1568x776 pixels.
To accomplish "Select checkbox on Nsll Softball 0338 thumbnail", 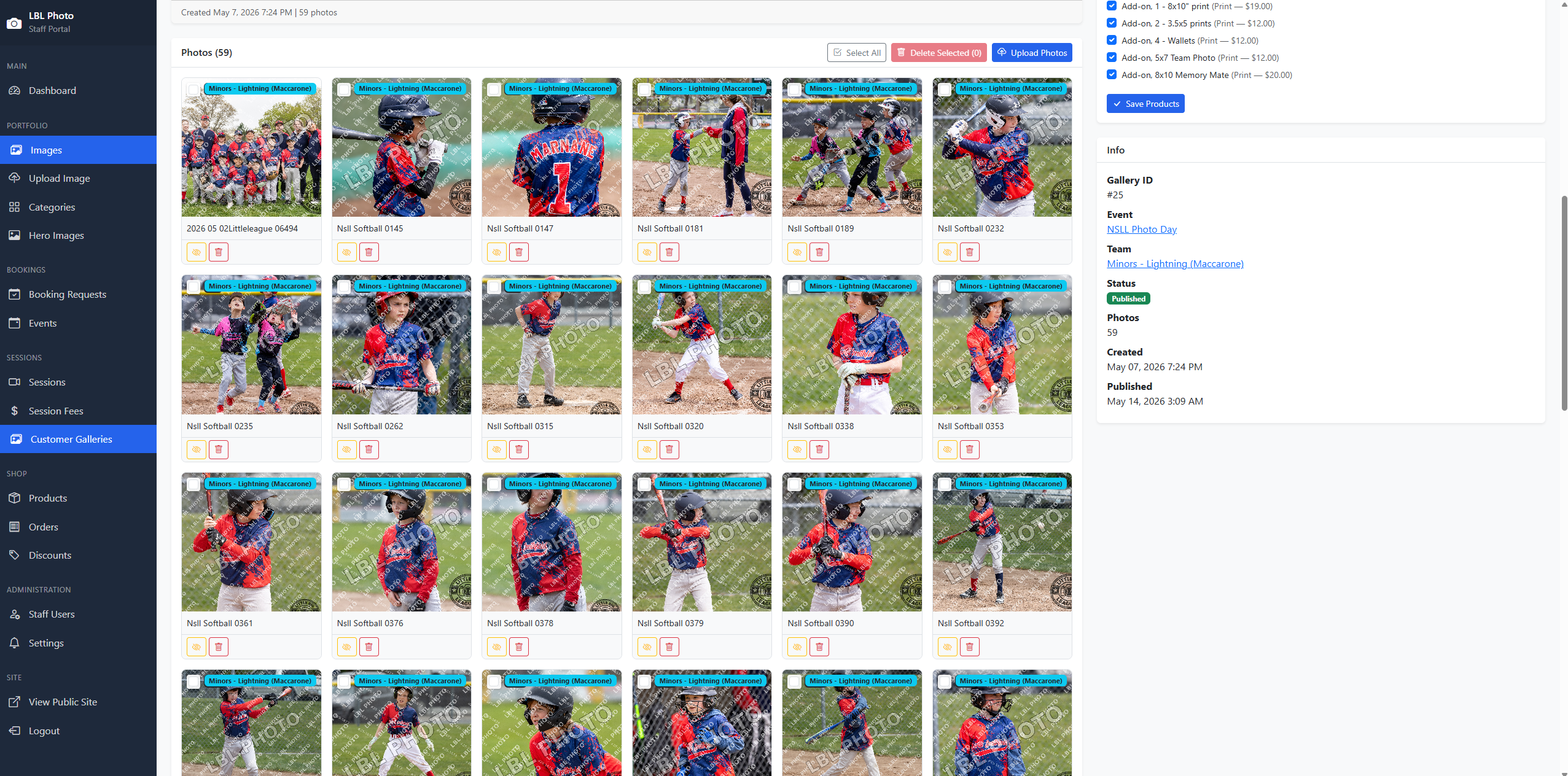I will (x=794, y=287).
